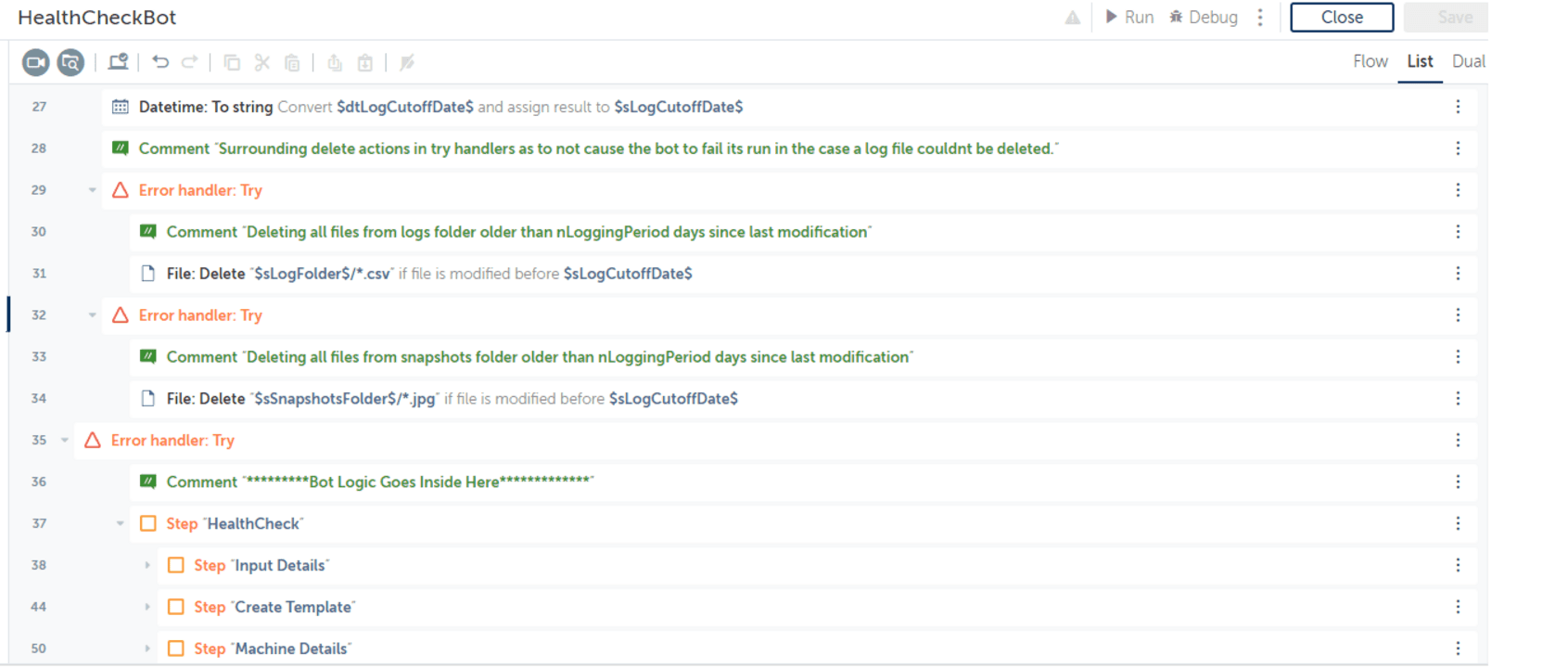Click the triangle icon of line 35 Error handler

pyautogui.click(x=93, y=441)
